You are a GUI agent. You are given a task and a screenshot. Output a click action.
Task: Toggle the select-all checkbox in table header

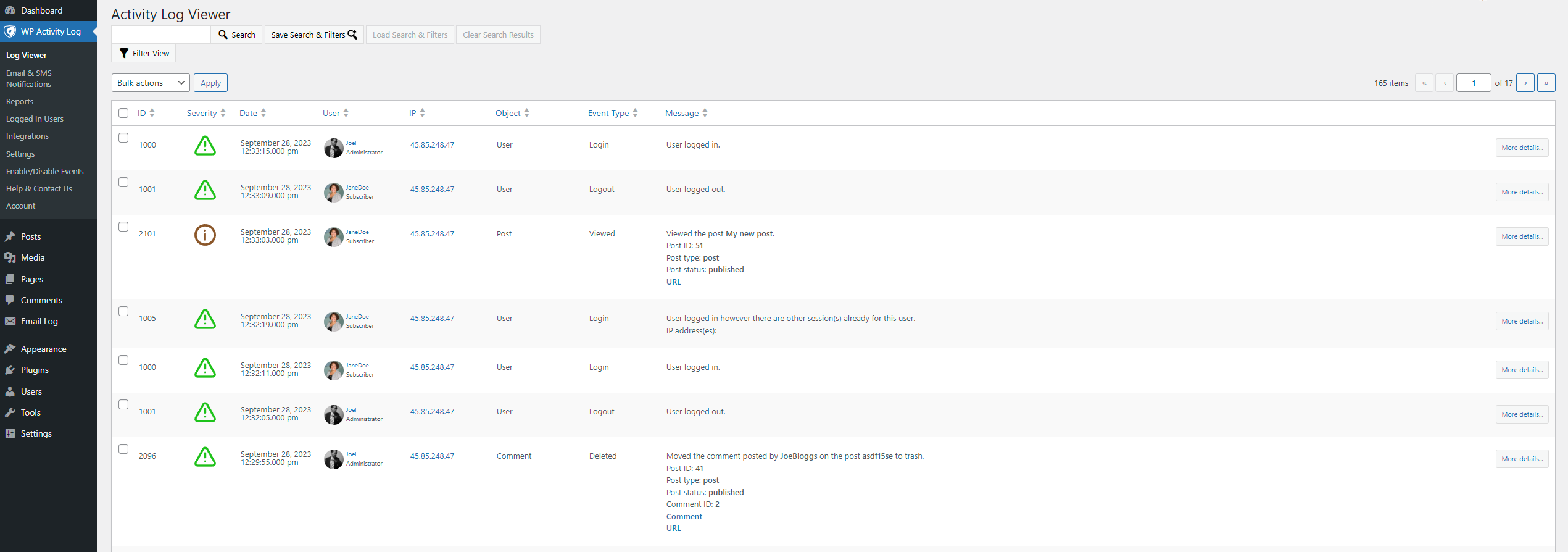[123, 113]
